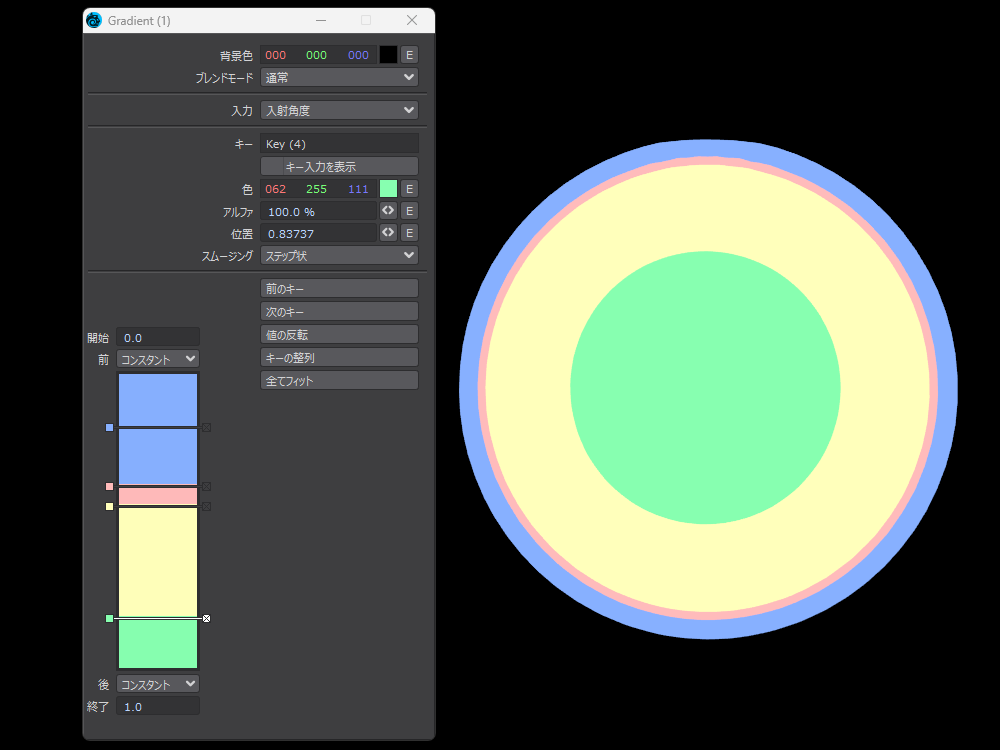Viewport: 1000px width, 750px height.
Task: Select the pink key marker square
Action: [x=110, y=486]
